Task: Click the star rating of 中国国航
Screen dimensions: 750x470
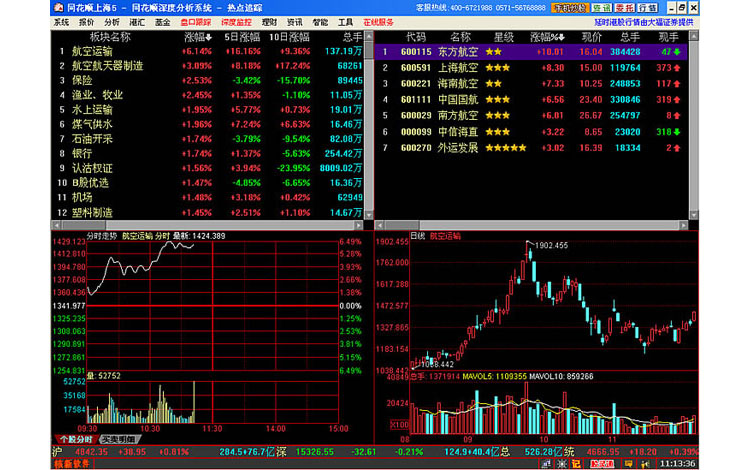Action: 496,99
